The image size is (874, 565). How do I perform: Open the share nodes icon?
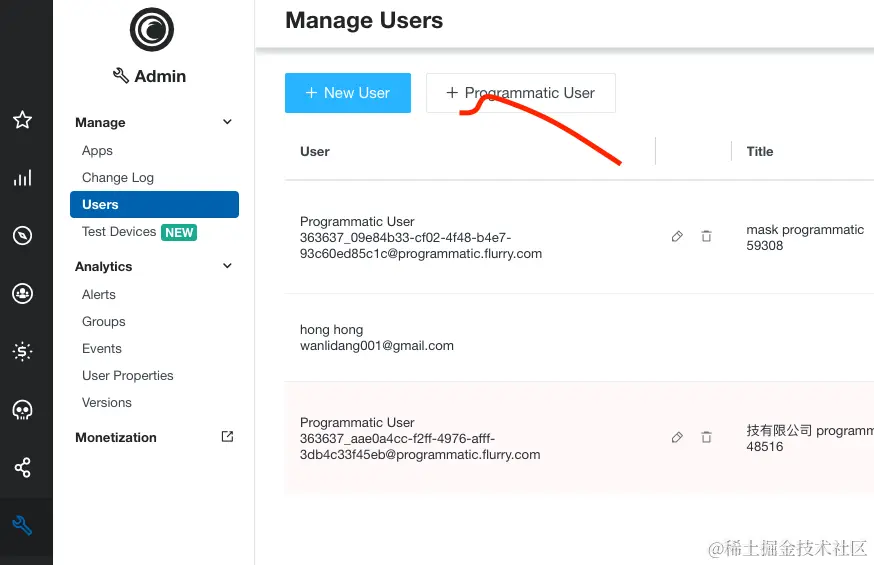(x=22, y=467)
